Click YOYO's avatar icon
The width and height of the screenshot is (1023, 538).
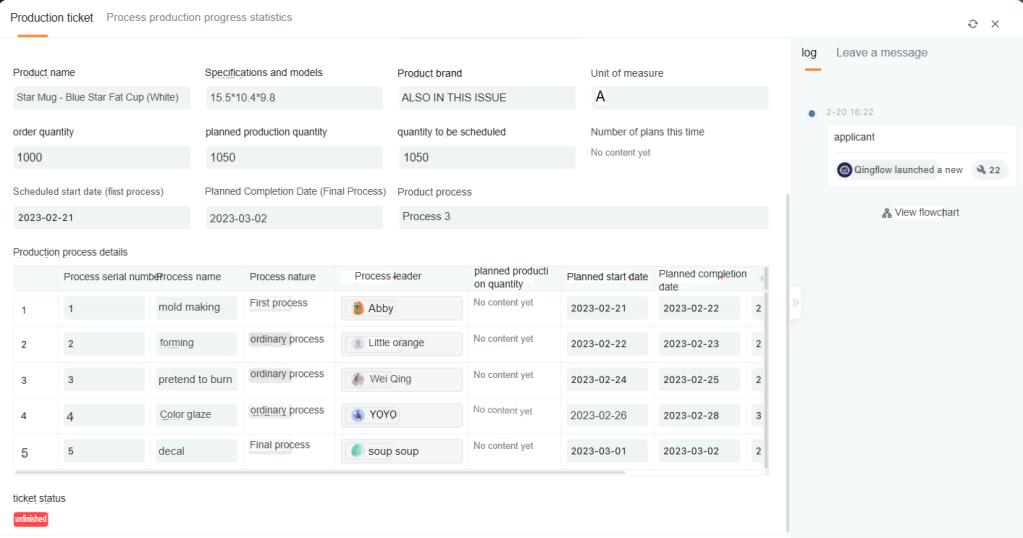(358, 415)
